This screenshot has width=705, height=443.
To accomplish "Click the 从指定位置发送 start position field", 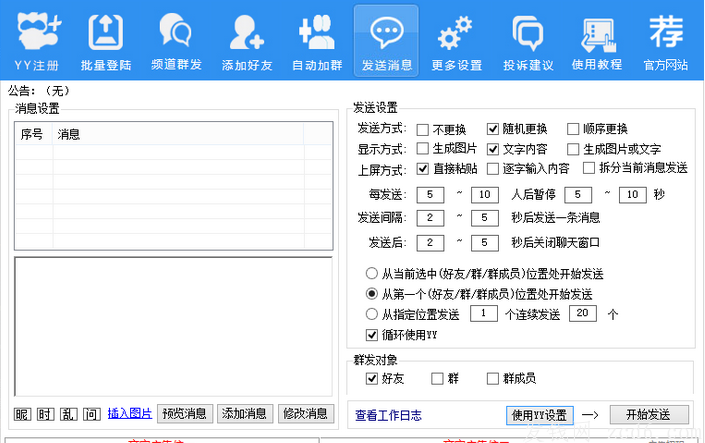I will click(484, 313).
